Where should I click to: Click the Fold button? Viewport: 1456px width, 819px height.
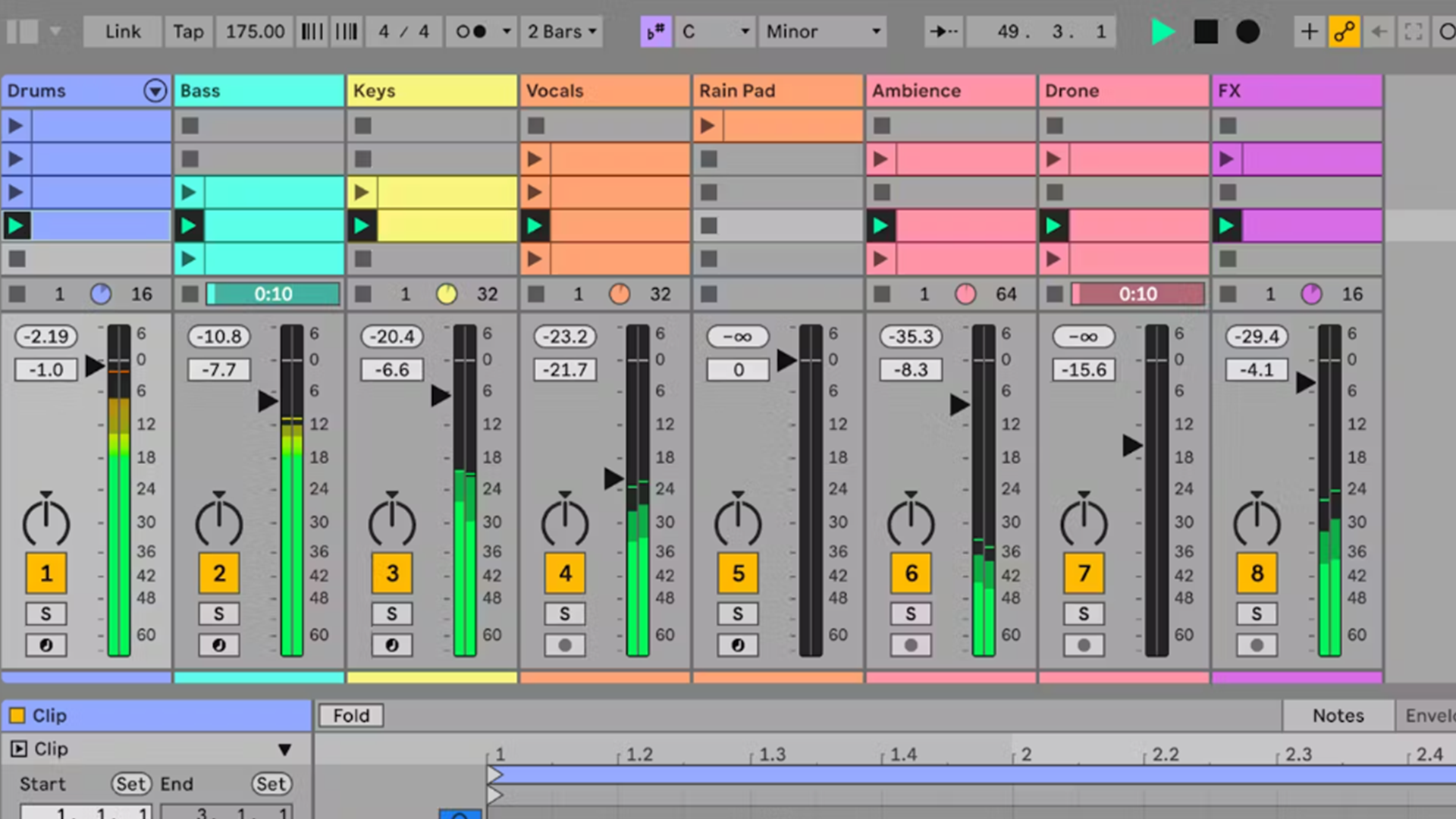click(351, 715)
